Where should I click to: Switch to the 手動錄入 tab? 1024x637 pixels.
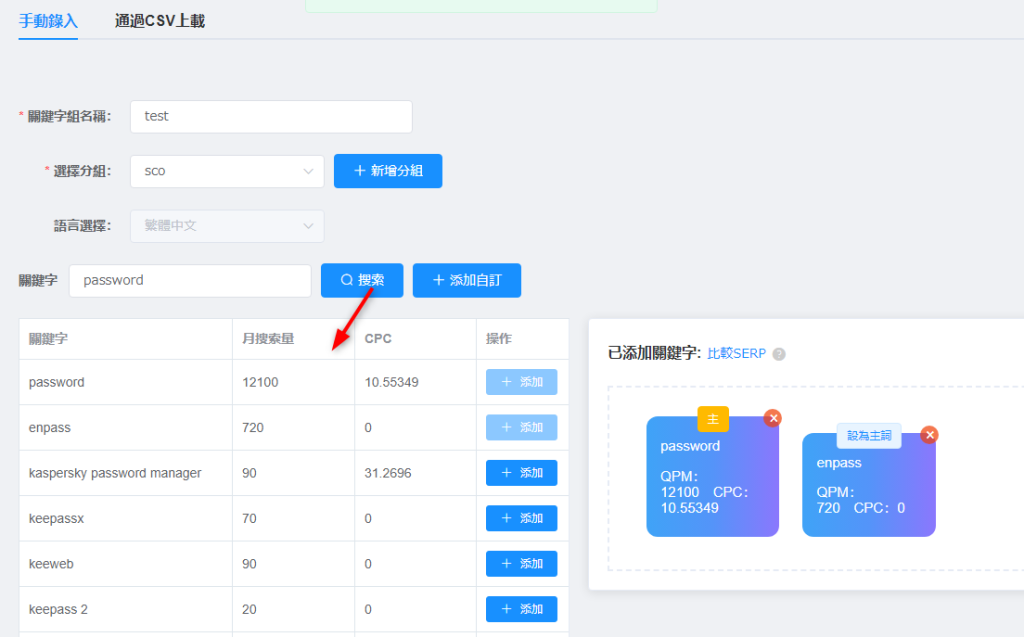click(48, 21)
